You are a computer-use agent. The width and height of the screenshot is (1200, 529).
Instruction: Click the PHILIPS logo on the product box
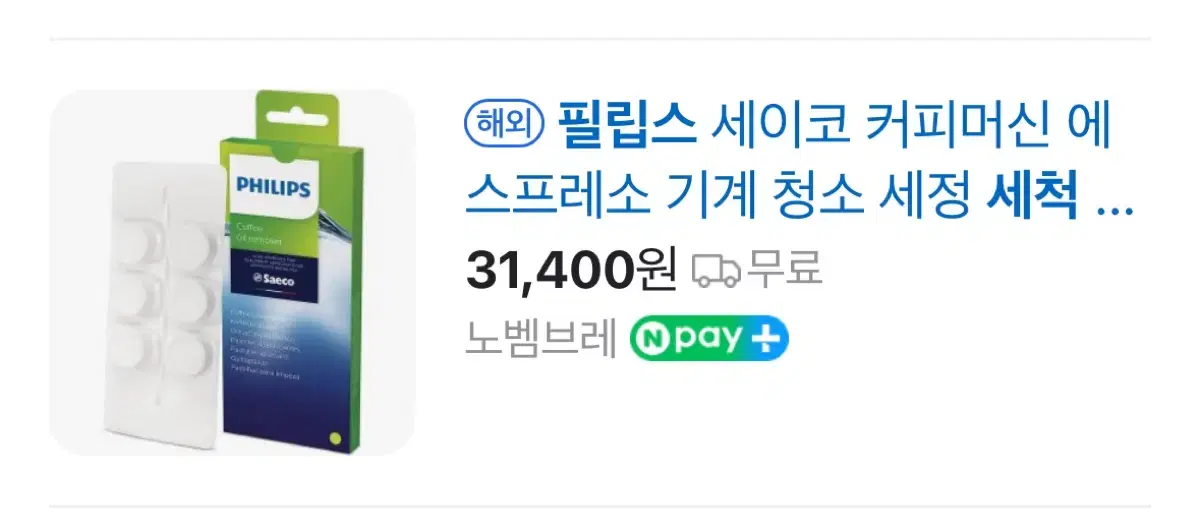pos(274,187)
